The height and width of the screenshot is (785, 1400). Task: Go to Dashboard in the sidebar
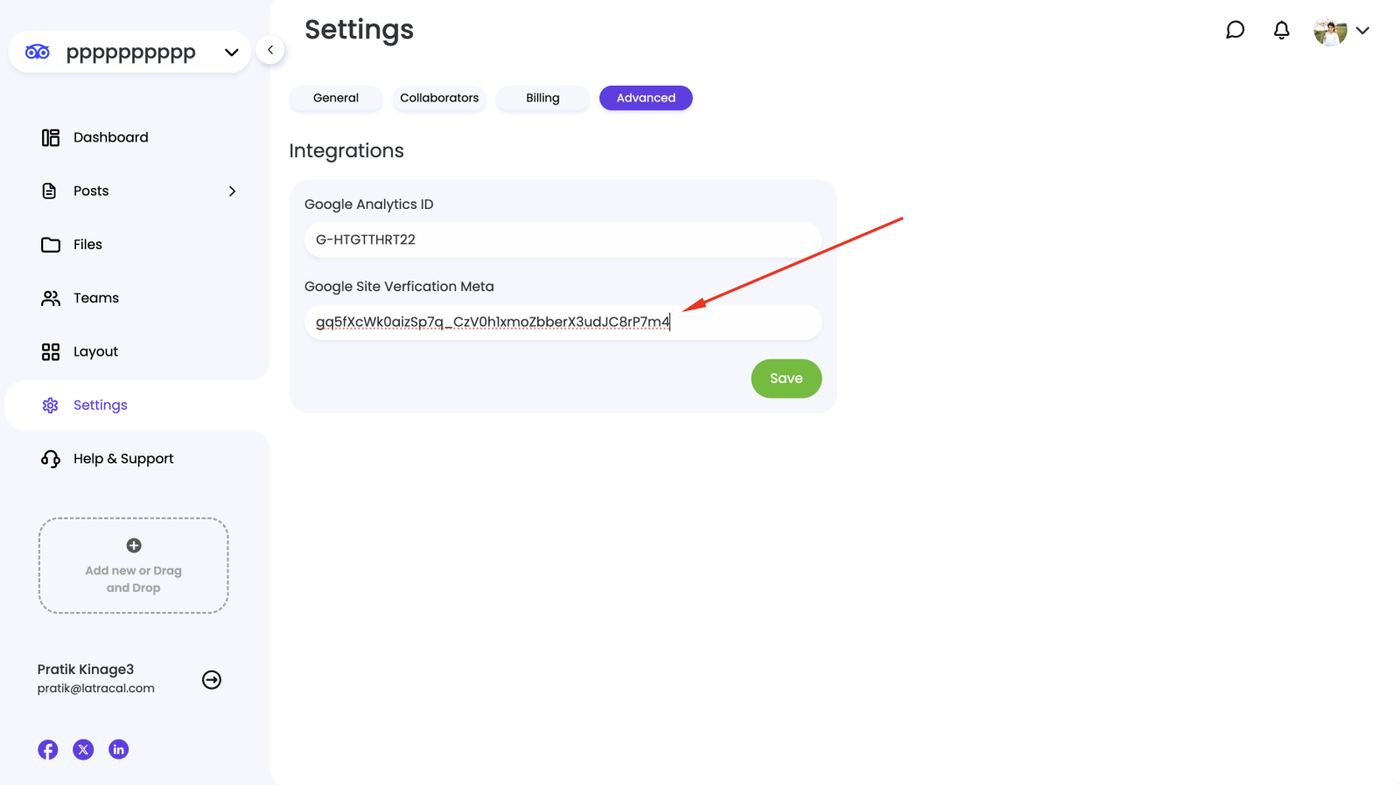point(110,138)
